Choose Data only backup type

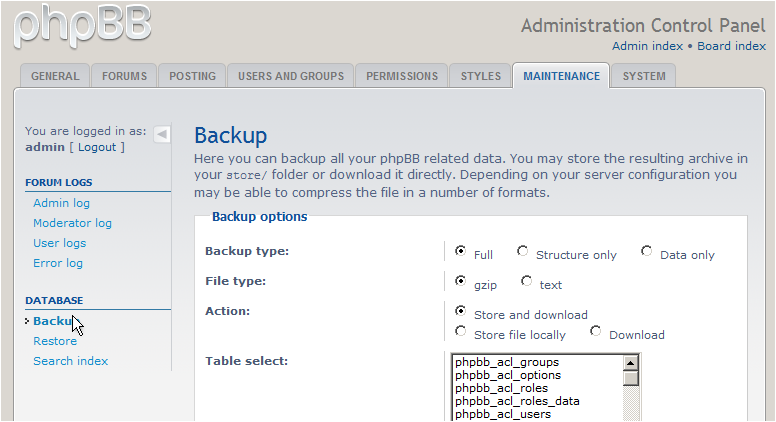click(x=646, y=251)
